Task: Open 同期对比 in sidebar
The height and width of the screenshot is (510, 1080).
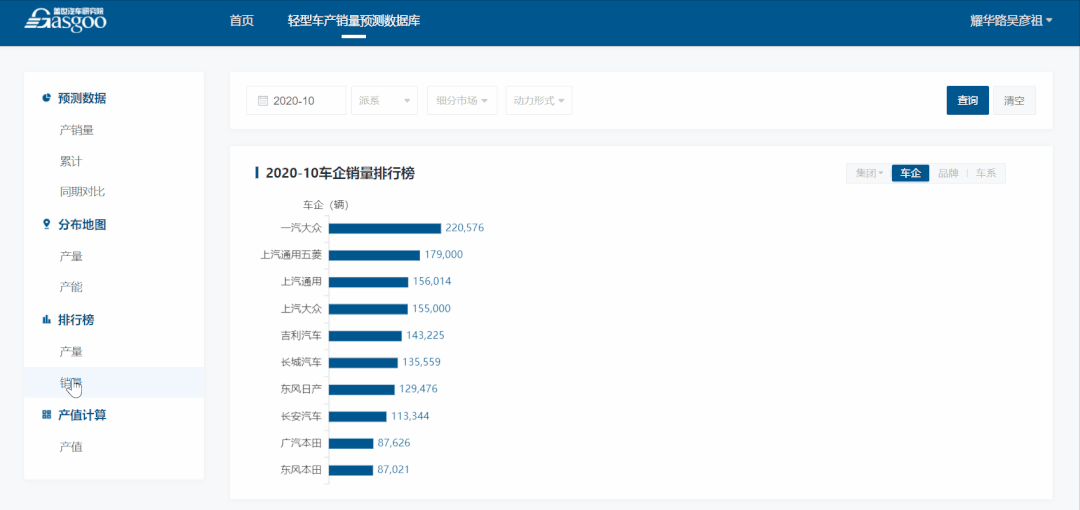Action: click(82, 192)
